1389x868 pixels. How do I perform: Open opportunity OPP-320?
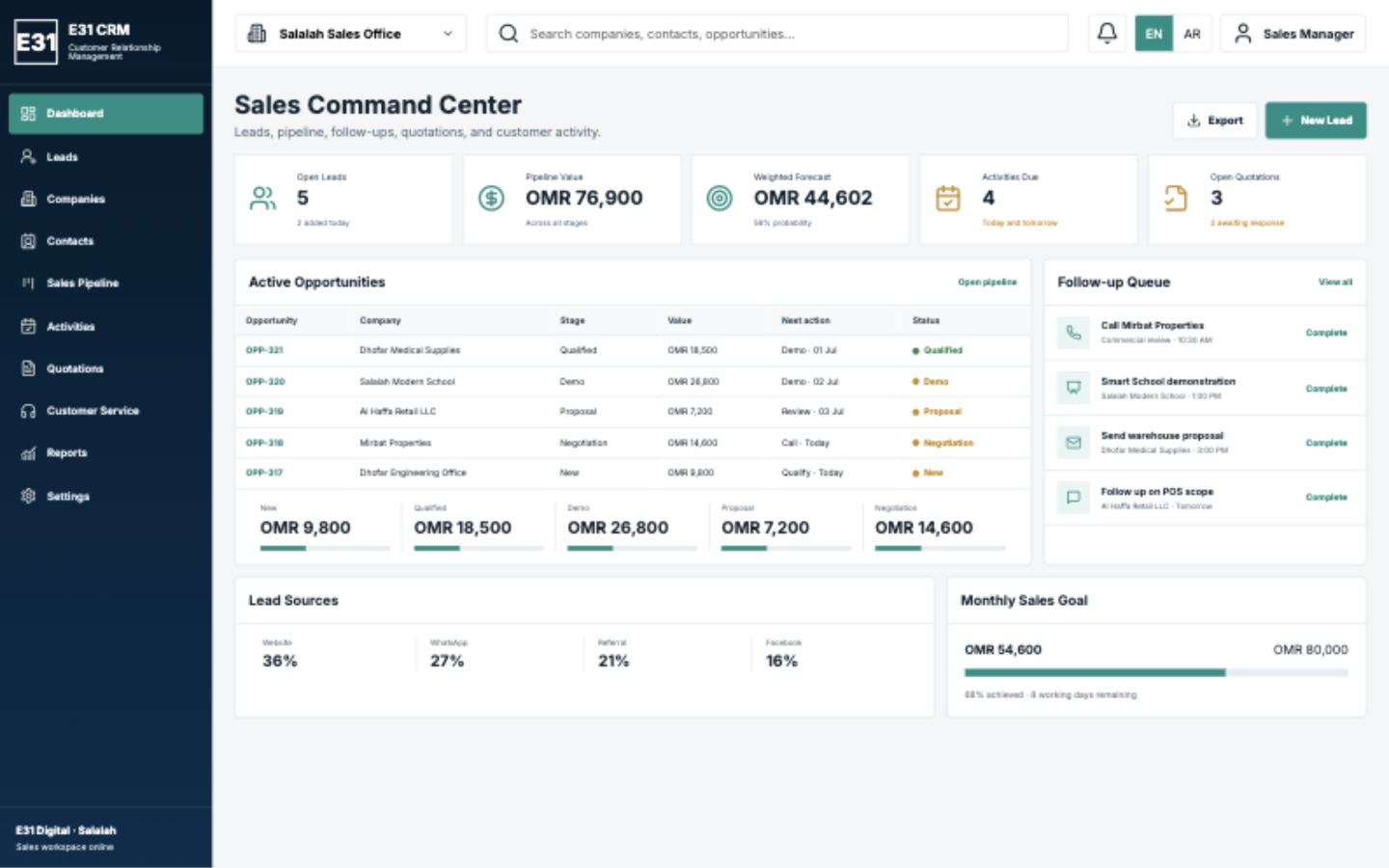[264, 382]
